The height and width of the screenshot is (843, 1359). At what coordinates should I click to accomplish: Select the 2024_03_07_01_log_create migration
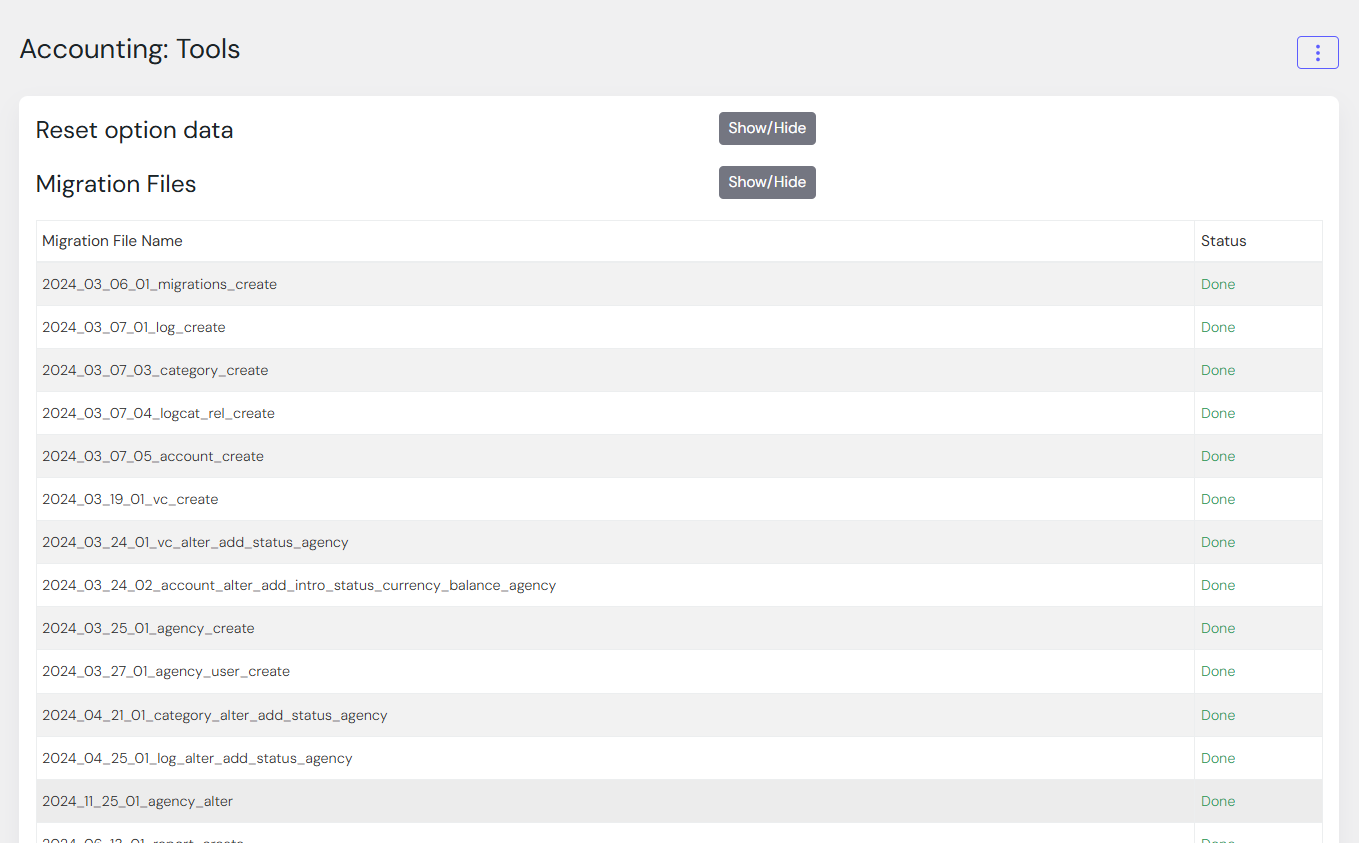pyautogui.click(x=133, y=327)
